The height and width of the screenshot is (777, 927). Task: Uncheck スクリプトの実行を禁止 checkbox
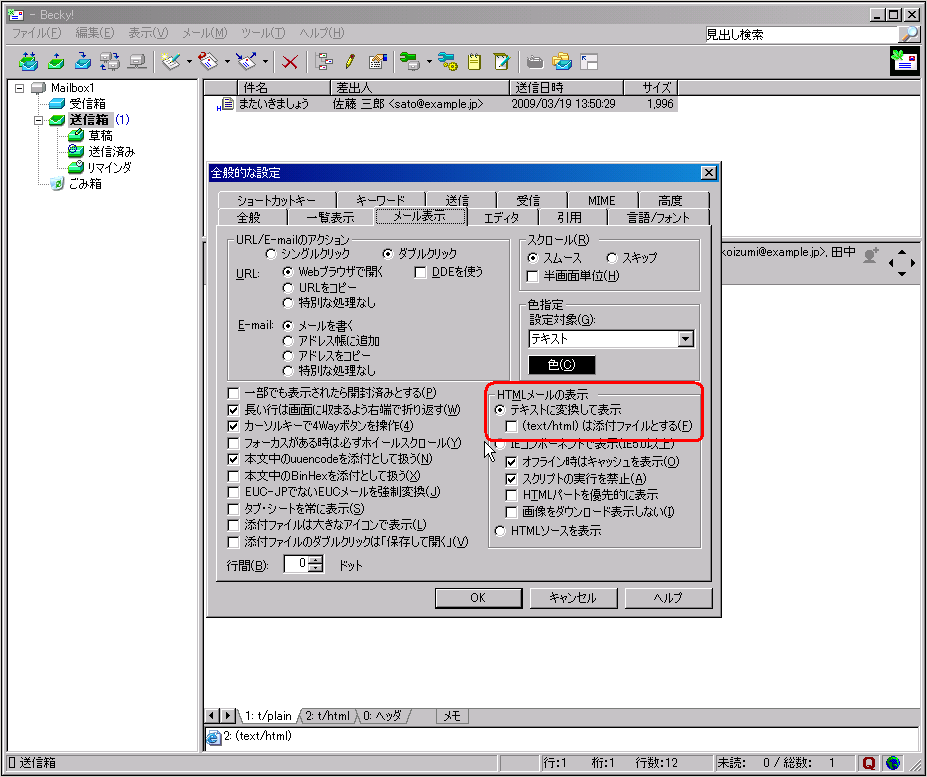tap(511, 479)
